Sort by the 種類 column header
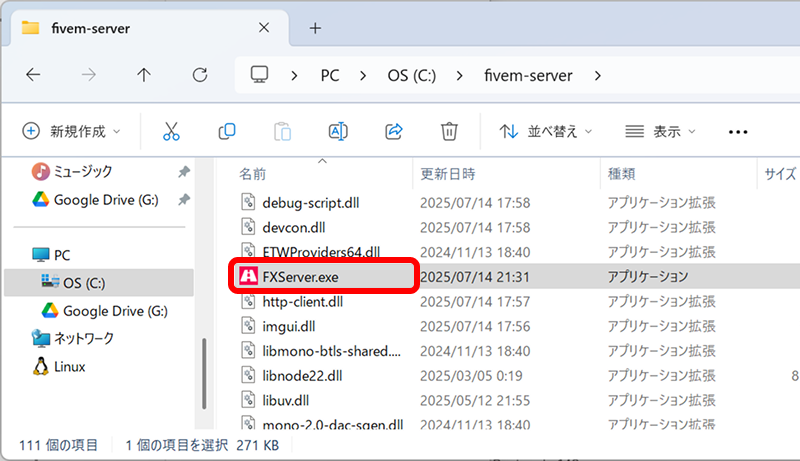 [621, 174]
